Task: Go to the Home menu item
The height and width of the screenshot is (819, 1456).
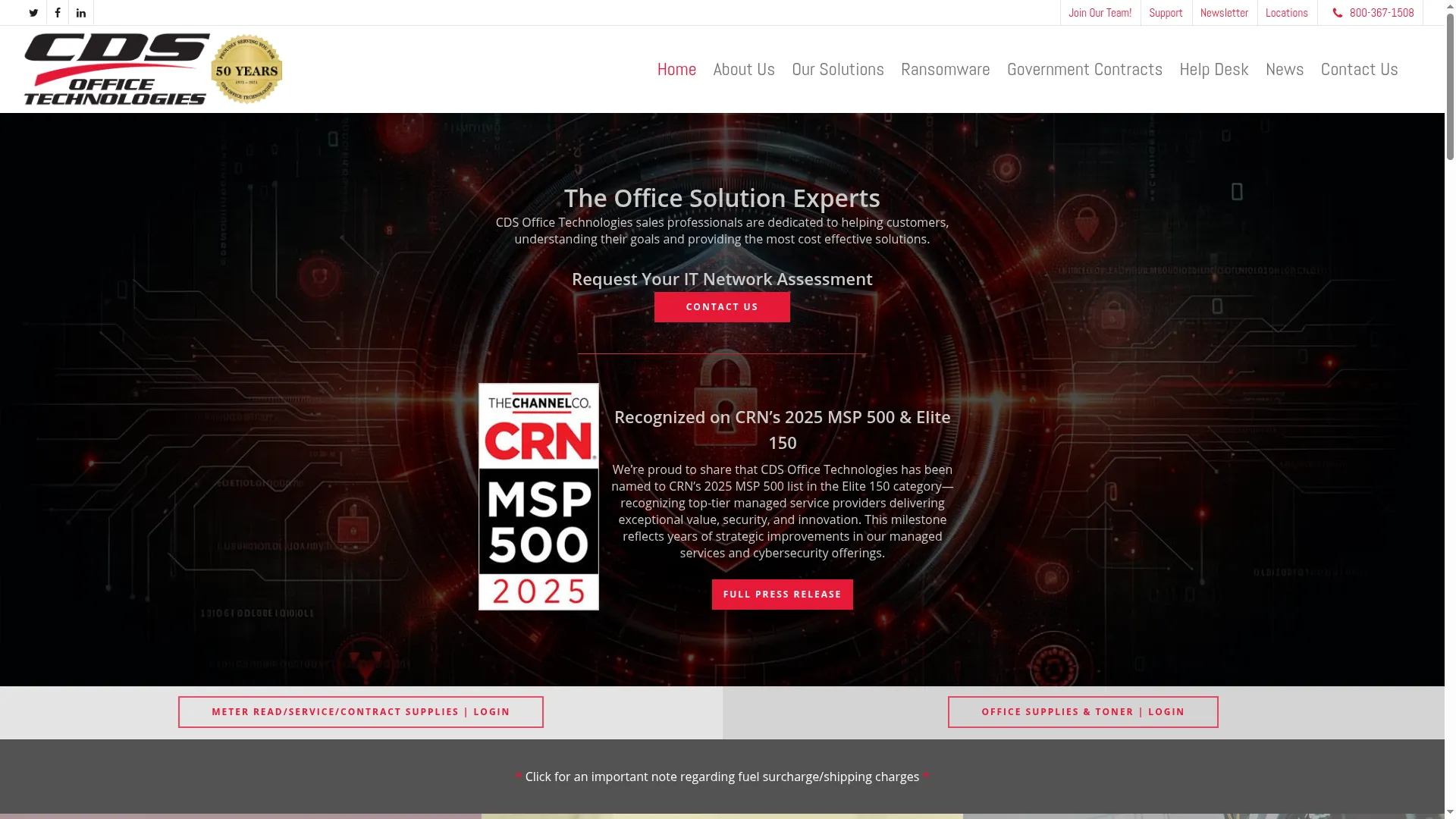Action: coord(676,69)
